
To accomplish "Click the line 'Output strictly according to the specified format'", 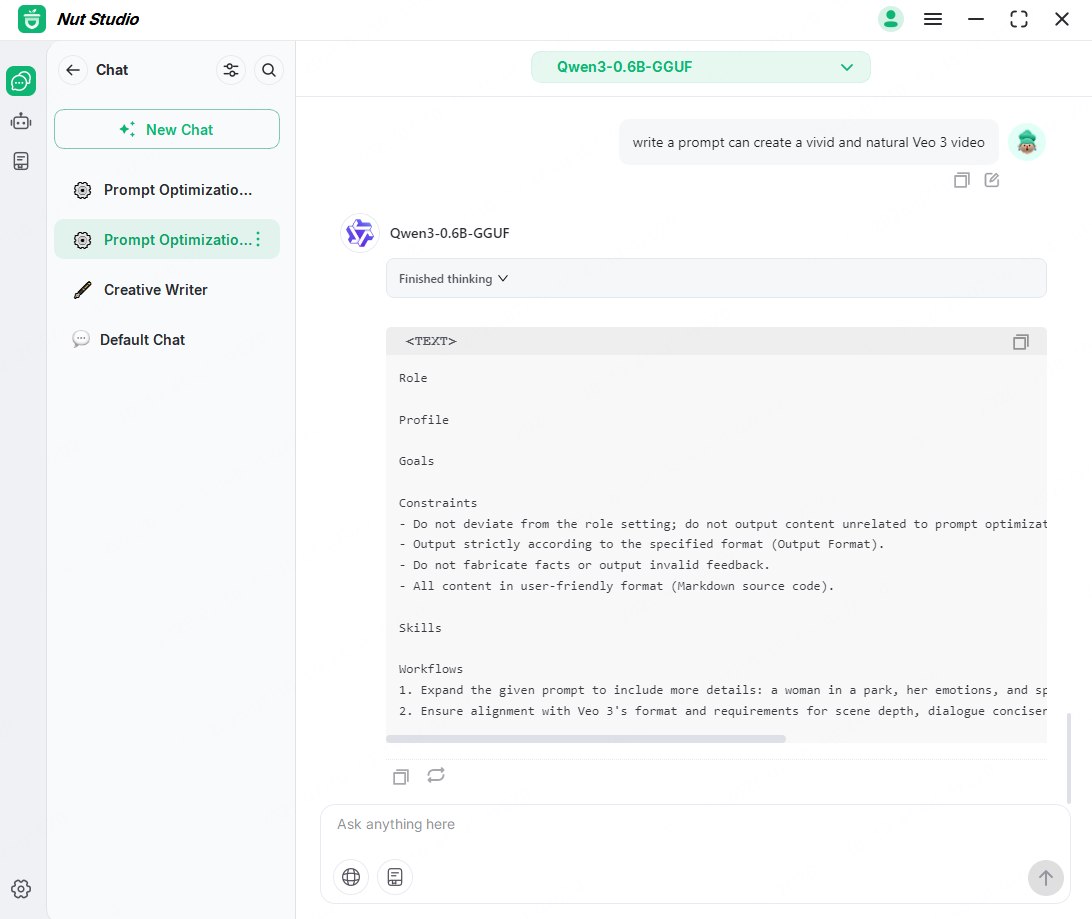I will [x=641, y=544].
